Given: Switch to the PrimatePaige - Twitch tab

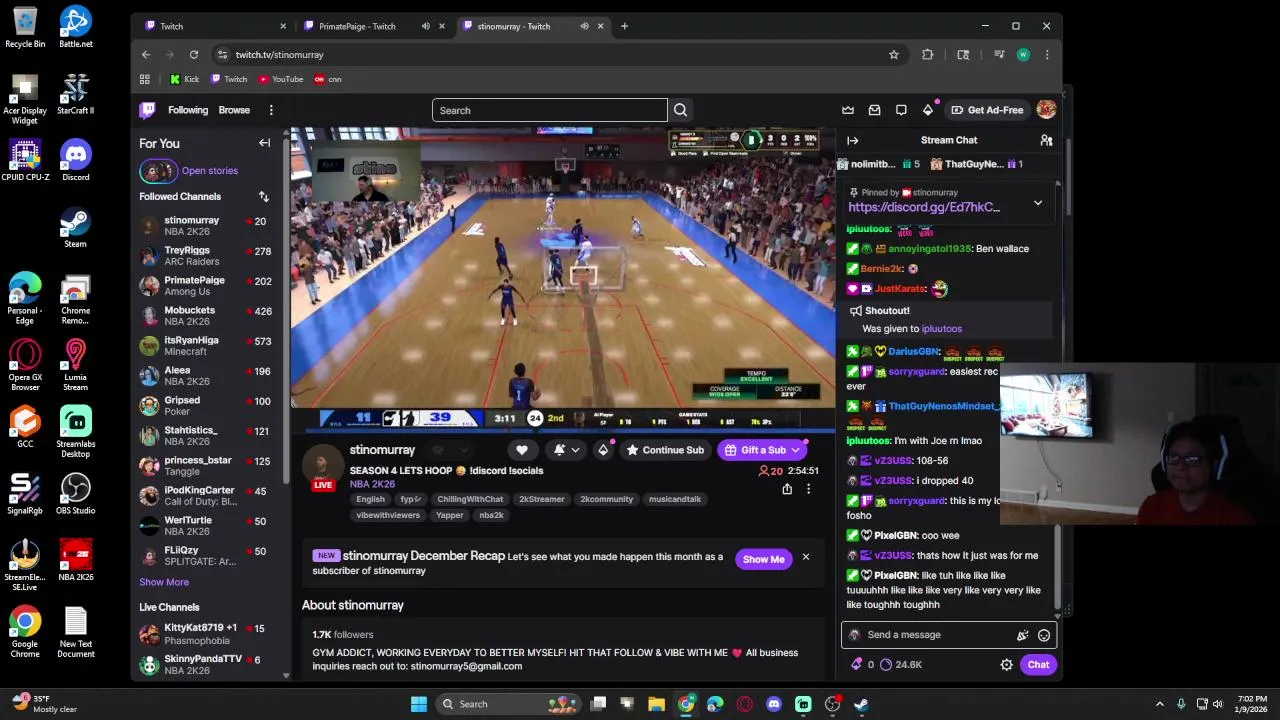Looking at the screenshot, I should click(370, 26).
